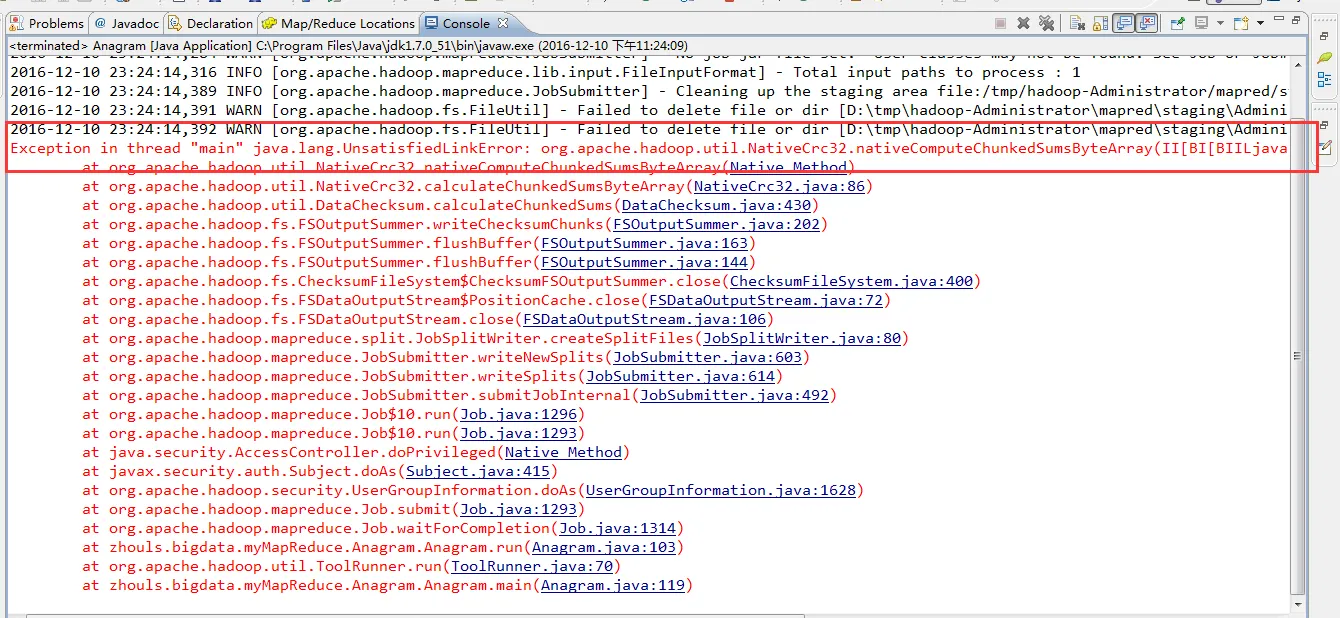The width and height of the screenshot is (1340, 618).
Task: Clear the console output icon
Action: point(1077,23)
